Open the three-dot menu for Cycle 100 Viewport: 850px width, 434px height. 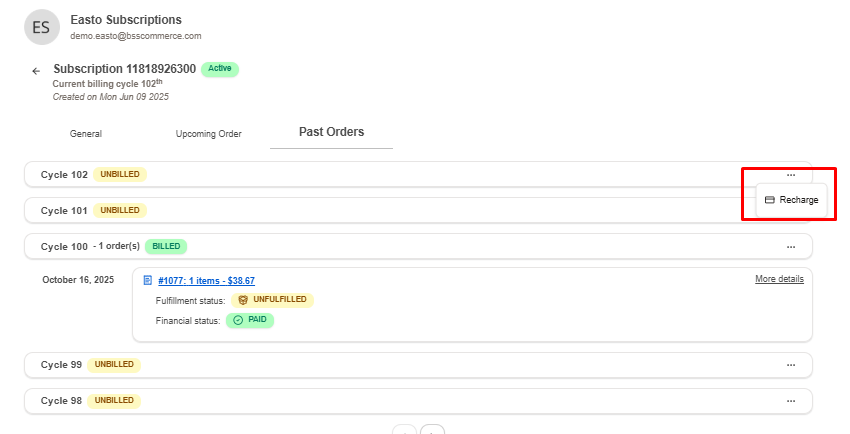[790, 247]
